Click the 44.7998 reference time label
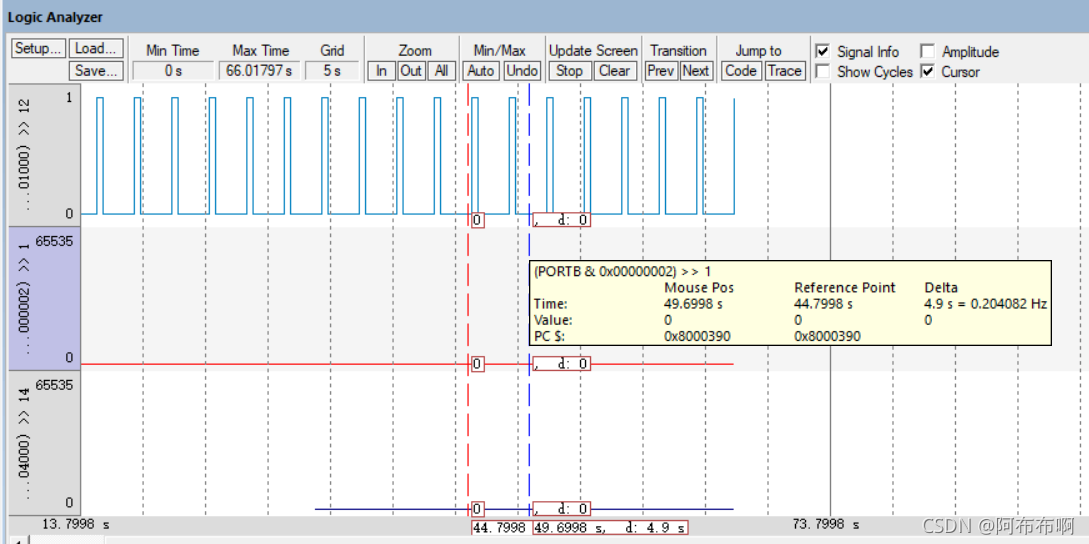 (501, 528)
